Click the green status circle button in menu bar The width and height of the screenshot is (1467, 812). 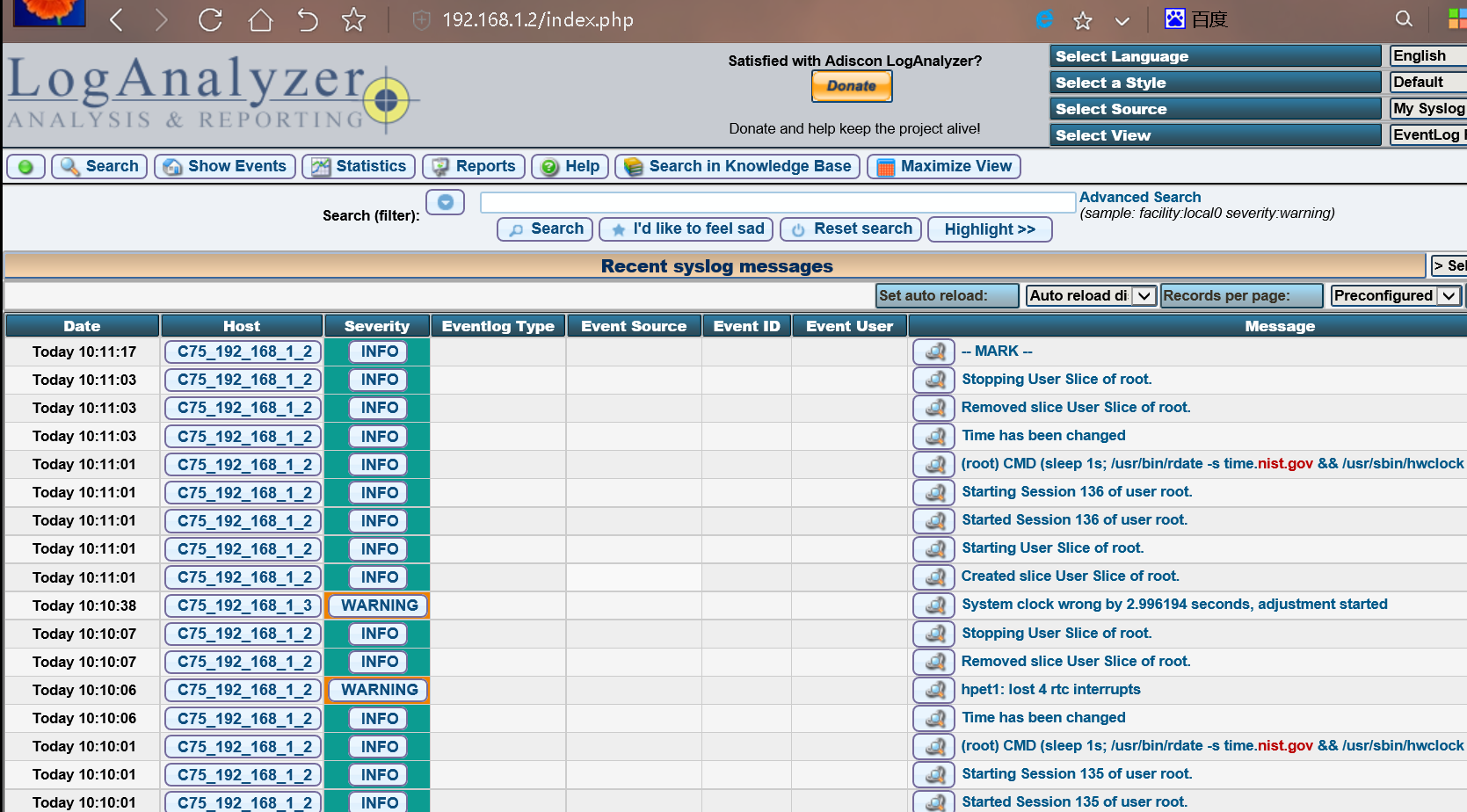tap(25, 166)
